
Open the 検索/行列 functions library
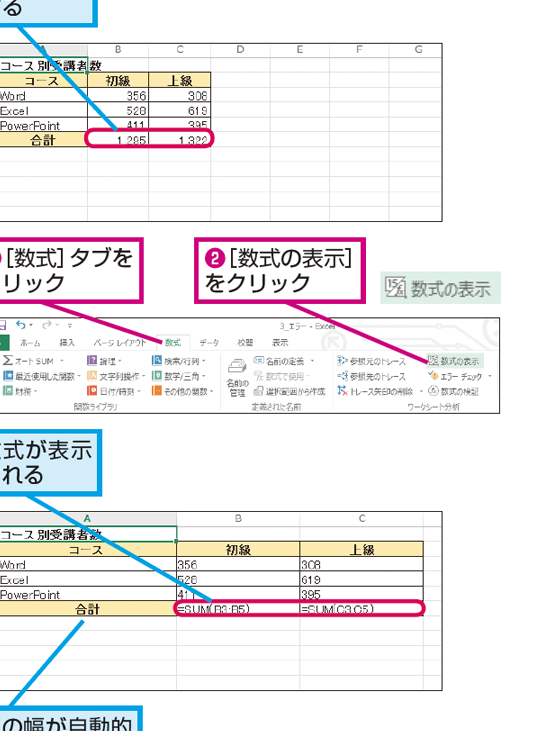[x=178, y=361]
